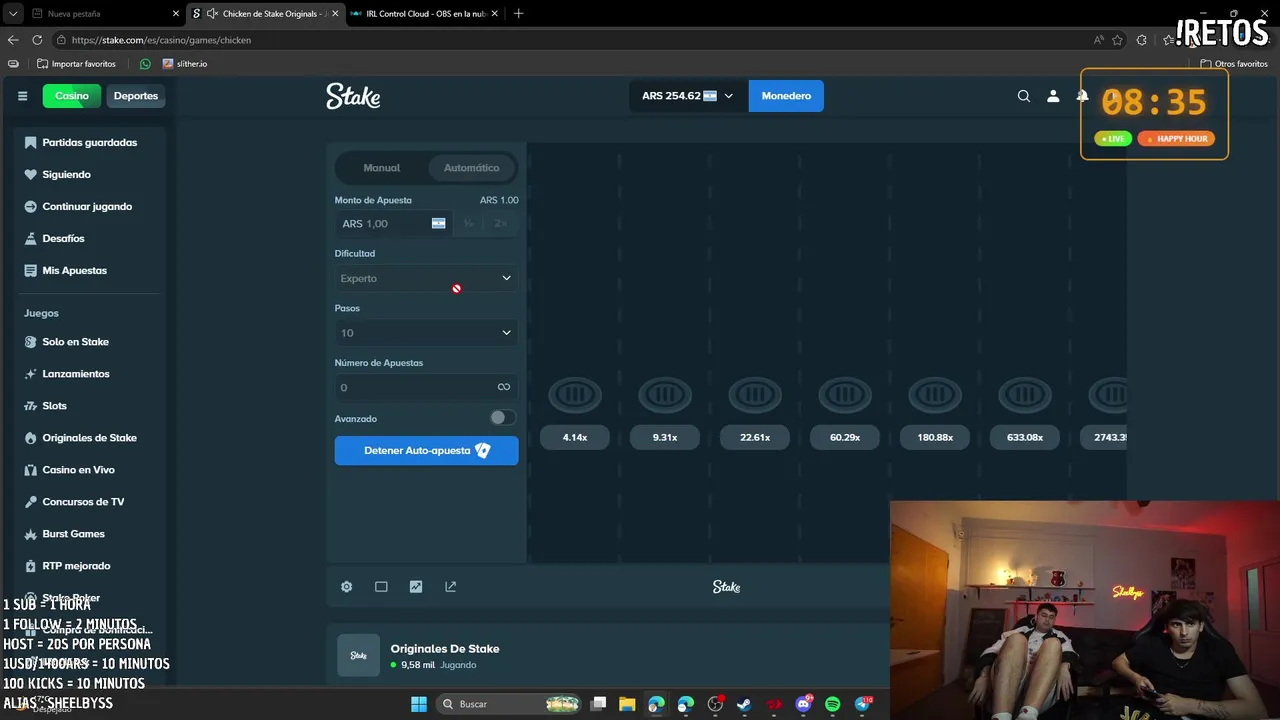Open the game settings gear below game
Viewport: 1280px width, 720px height.
pyautogui.click(x=347, y=587)
